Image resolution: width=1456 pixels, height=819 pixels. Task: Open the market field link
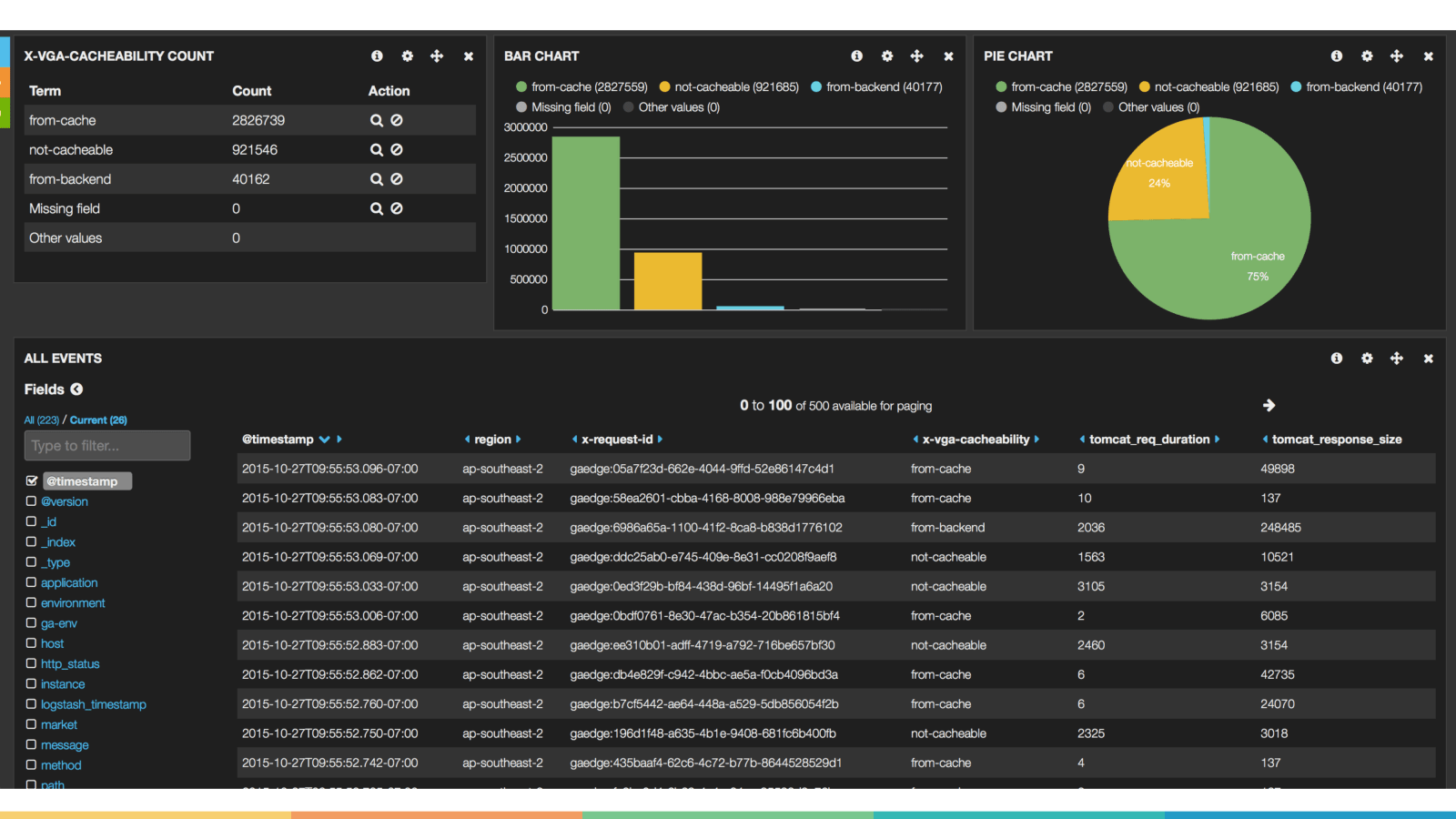point(59,724)
